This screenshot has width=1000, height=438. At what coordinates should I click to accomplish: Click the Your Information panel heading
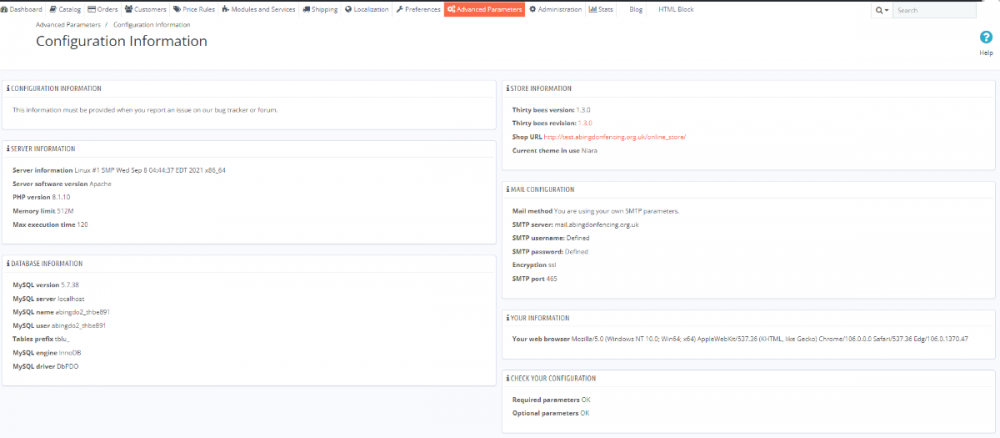(x=538, y=318)
